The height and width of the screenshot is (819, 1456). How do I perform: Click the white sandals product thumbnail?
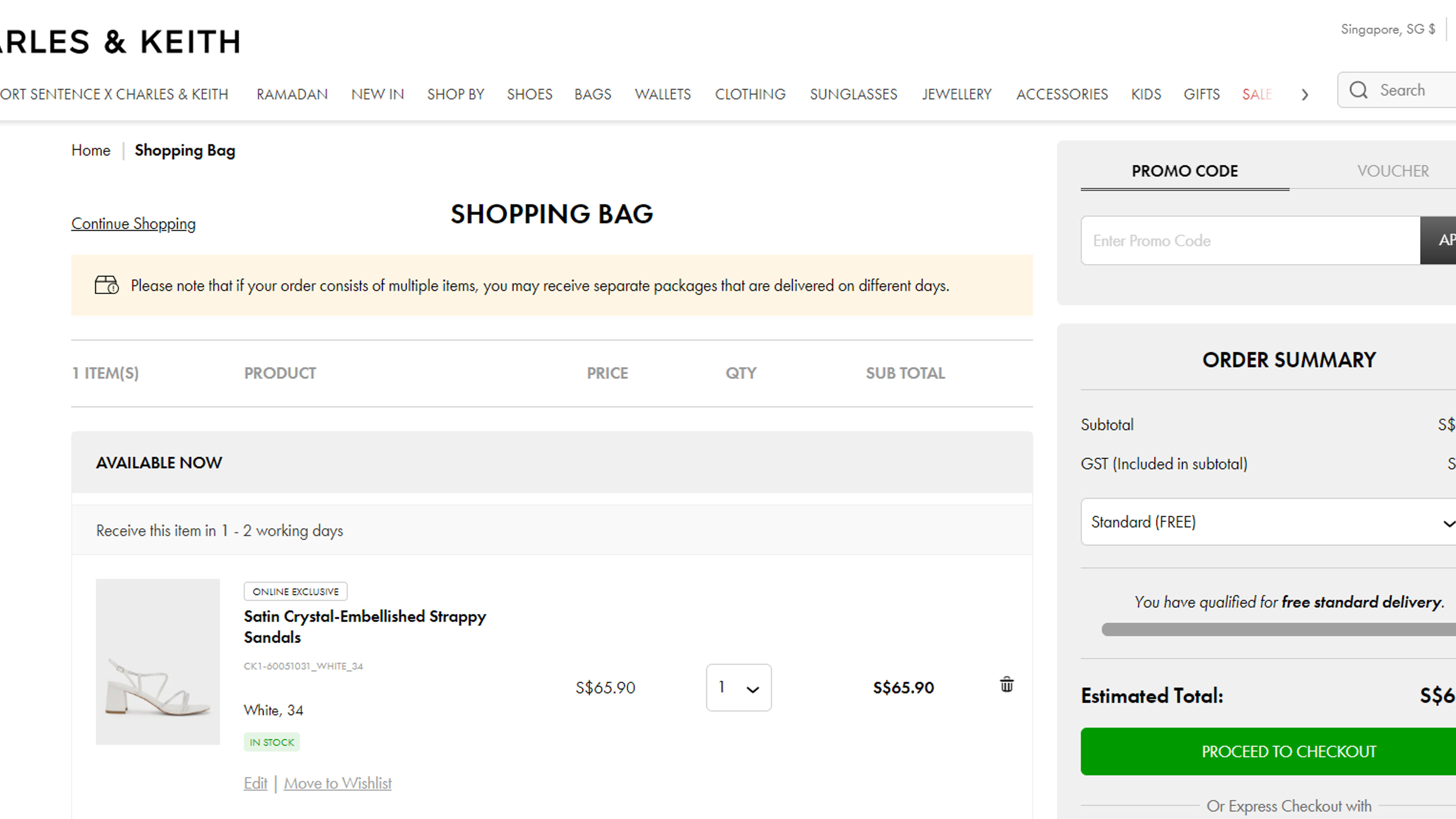(x=158, y=661)
